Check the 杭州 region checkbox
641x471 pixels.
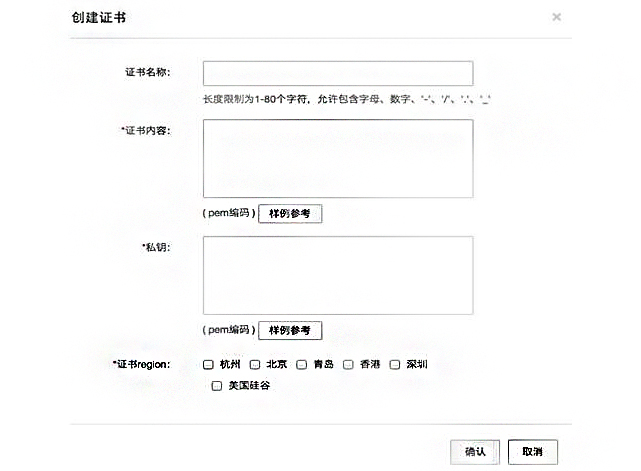tap(208, 365)
